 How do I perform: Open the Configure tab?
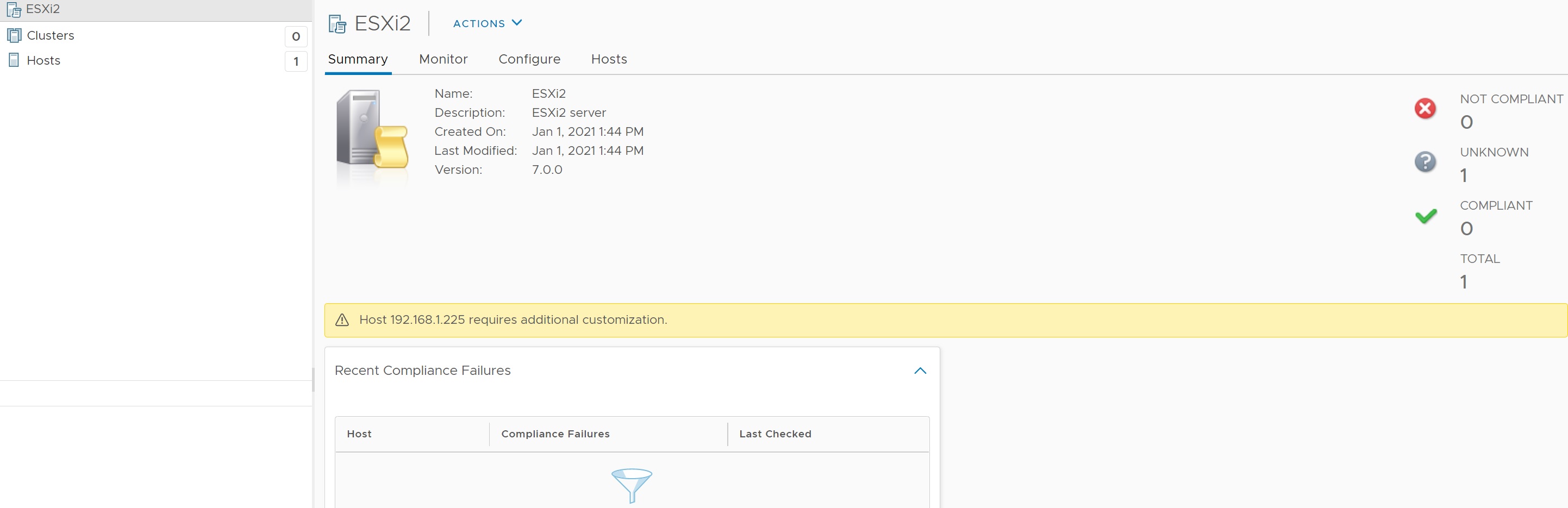tap(529, 59)
